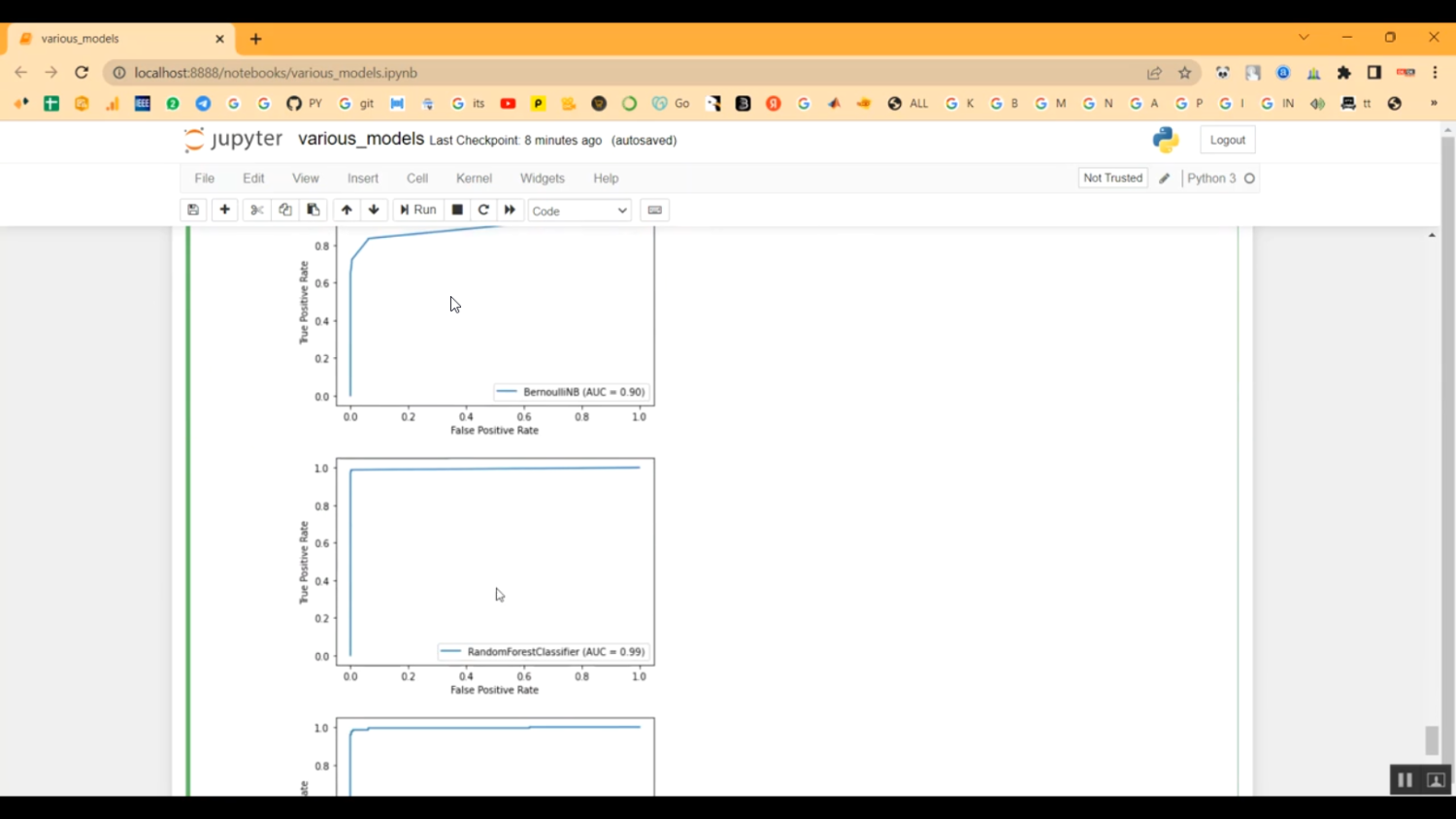Show more bookmarks with the overflow chevron

pos(1434,104)
